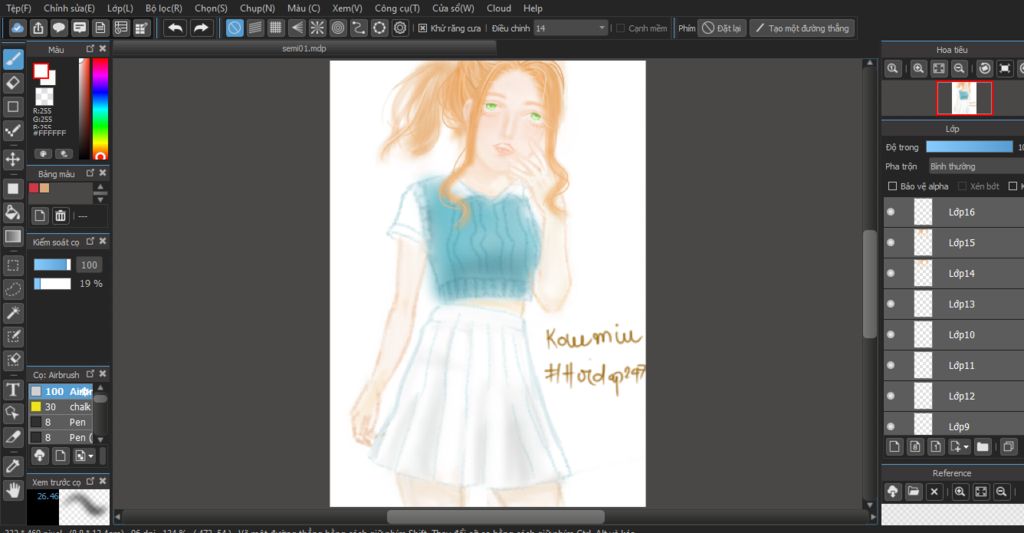The image size is (1024, 533).
Task: Toggle the Khử răng cưa checkbox
Action: click(423, 28)
